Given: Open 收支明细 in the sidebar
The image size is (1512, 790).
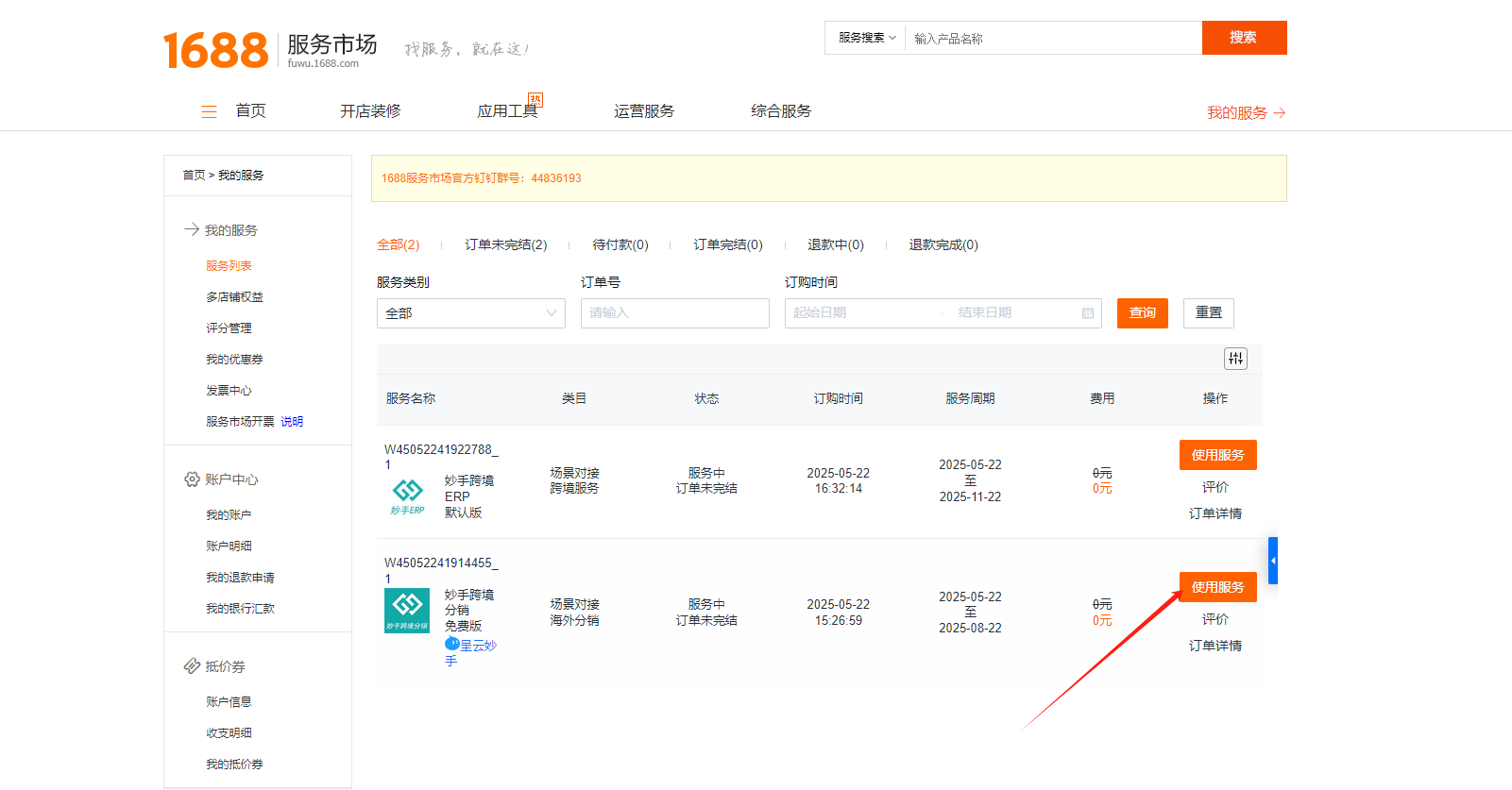Looking at the screenshot, I should tap(229, 733).
